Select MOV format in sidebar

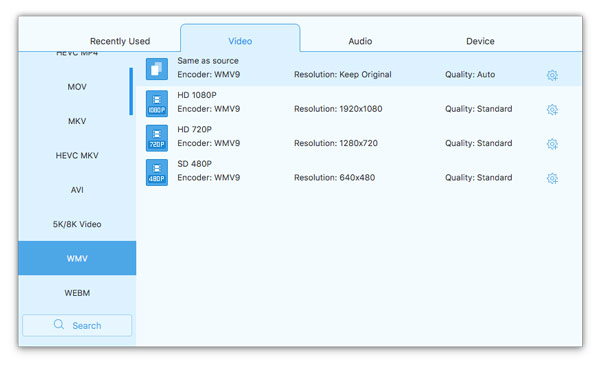click(x=77, y=87)
